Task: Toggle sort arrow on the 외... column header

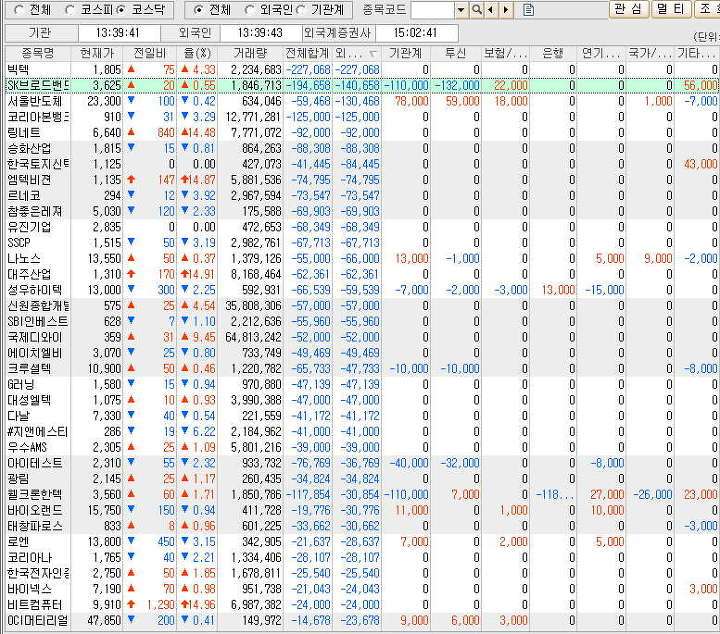Action: 373,54
